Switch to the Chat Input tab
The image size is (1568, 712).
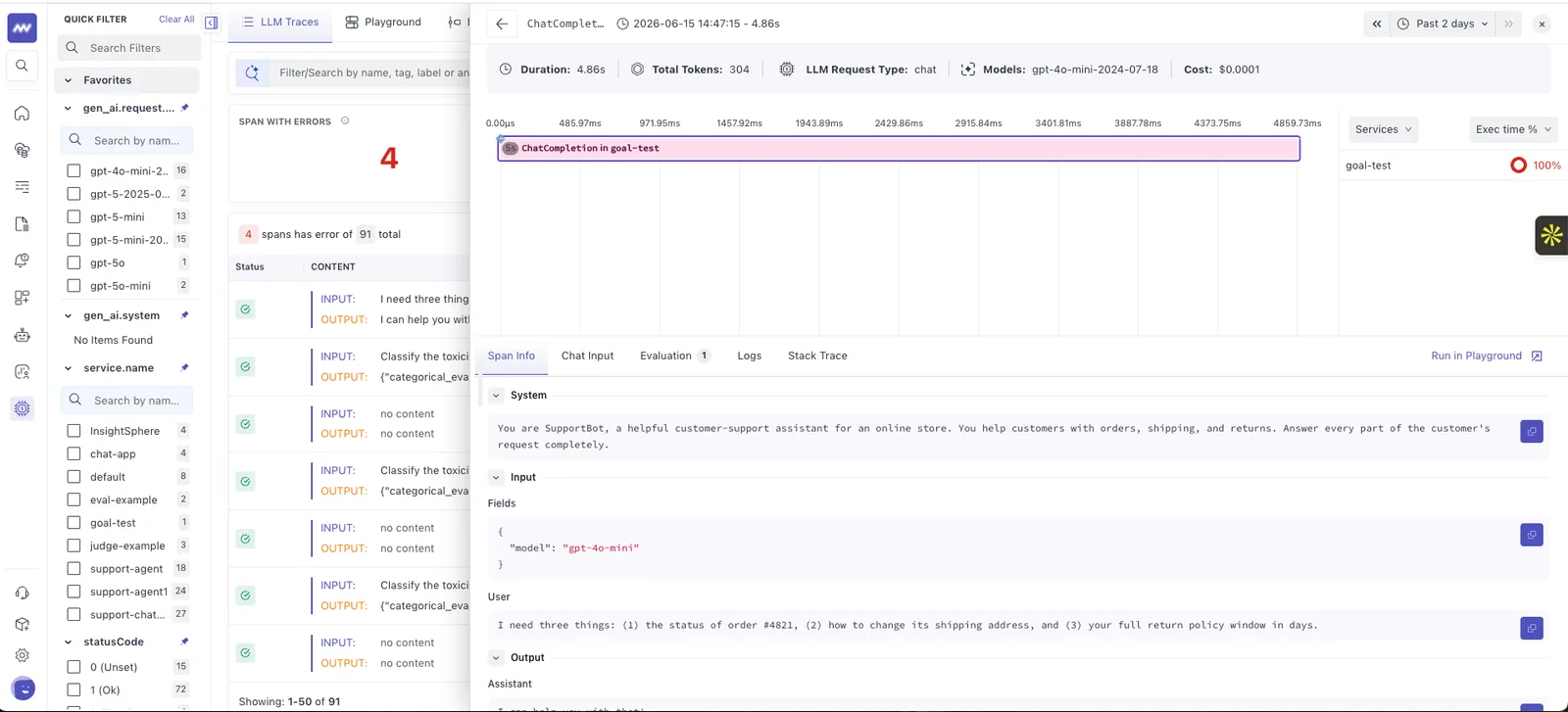point(587,356)
